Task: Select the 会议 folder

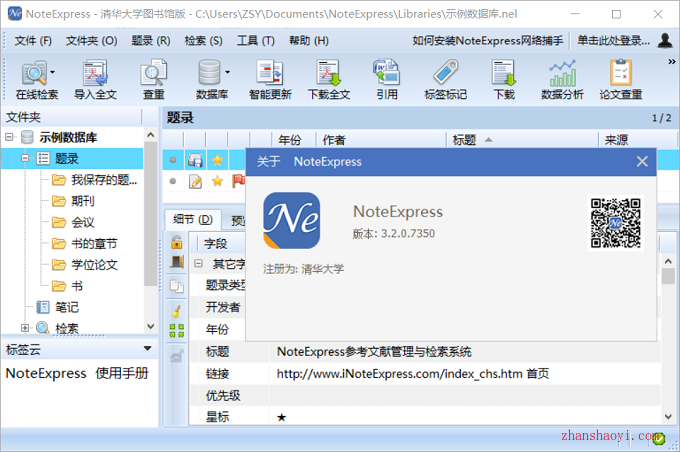Action: pyautogui.click(x=83, y=222)
